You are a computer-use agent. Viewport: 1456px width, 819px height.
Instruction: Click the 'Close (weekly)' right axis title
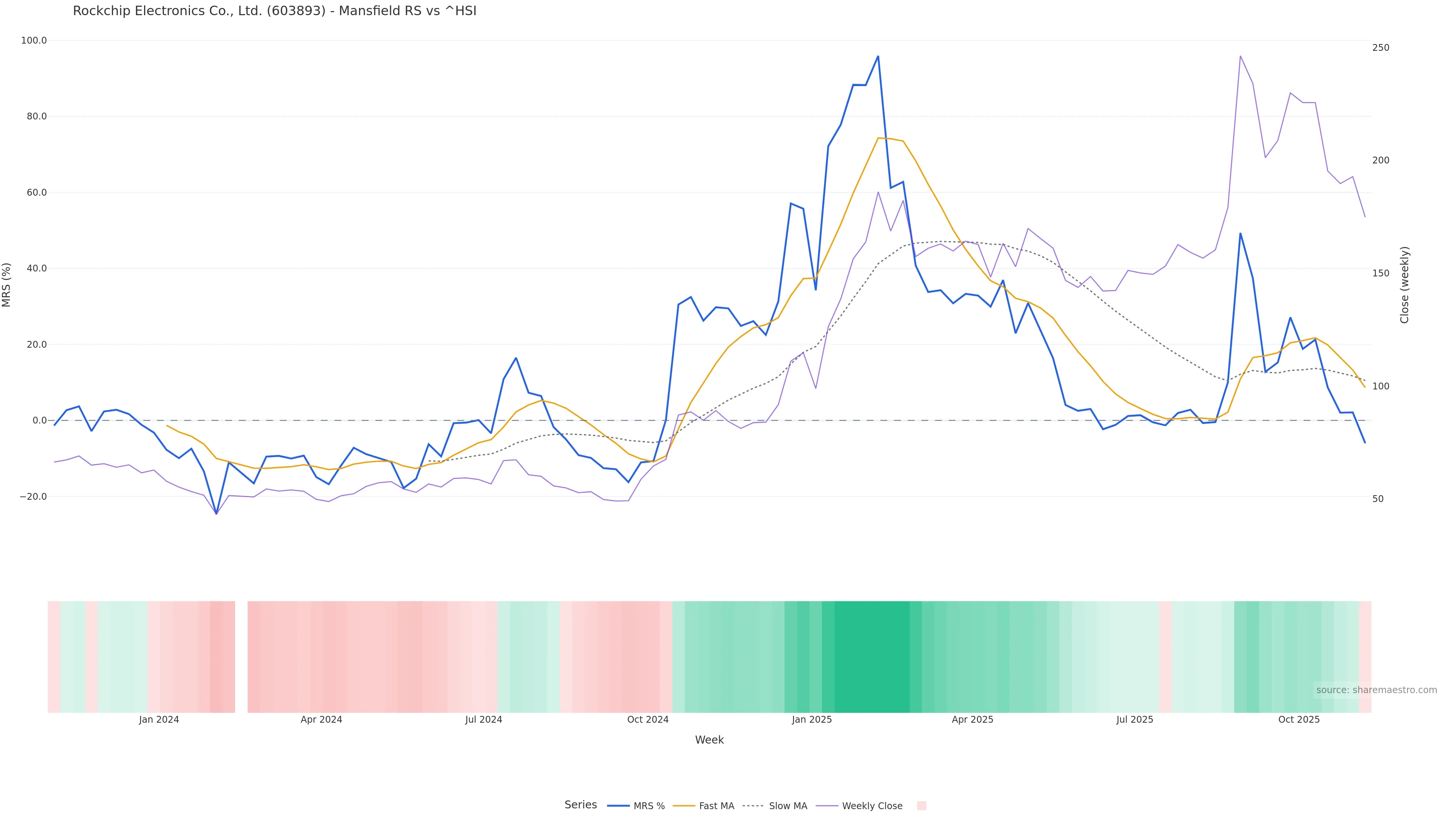point(1404,285)
